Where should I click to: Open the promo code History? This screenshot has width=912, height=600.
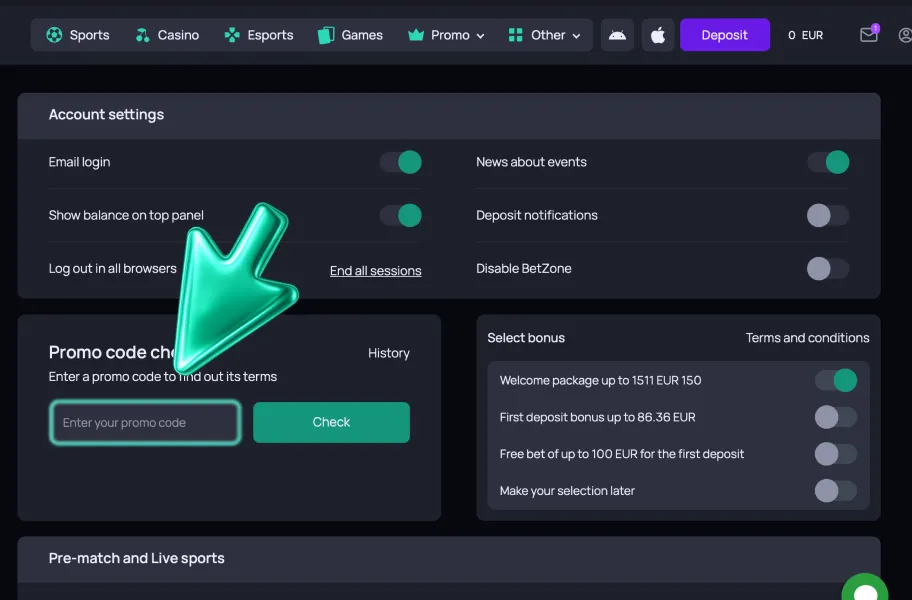pos(388,352)
